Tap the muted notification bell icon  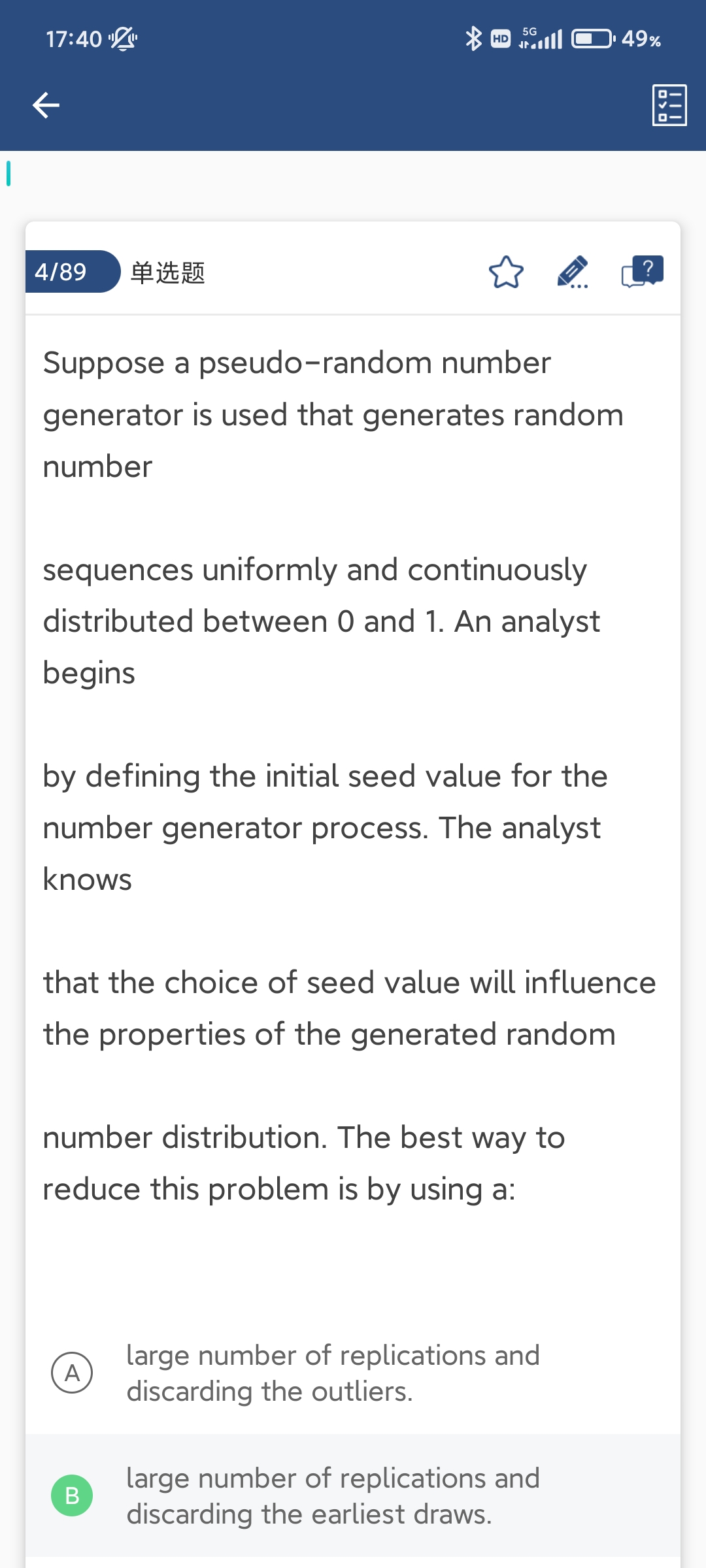123,39
